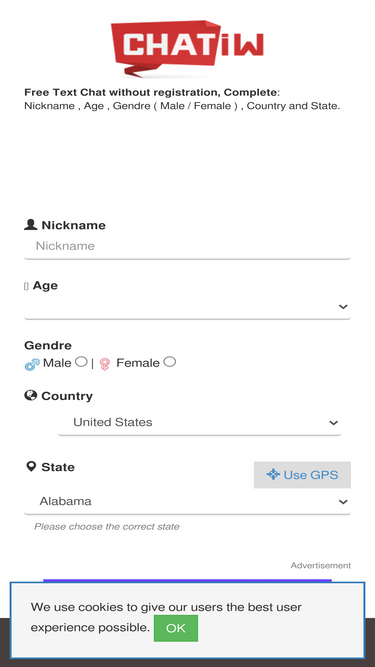Click the map pin icon beside State
This screenshot has height=667, width=375.
(x=31, y=467)
